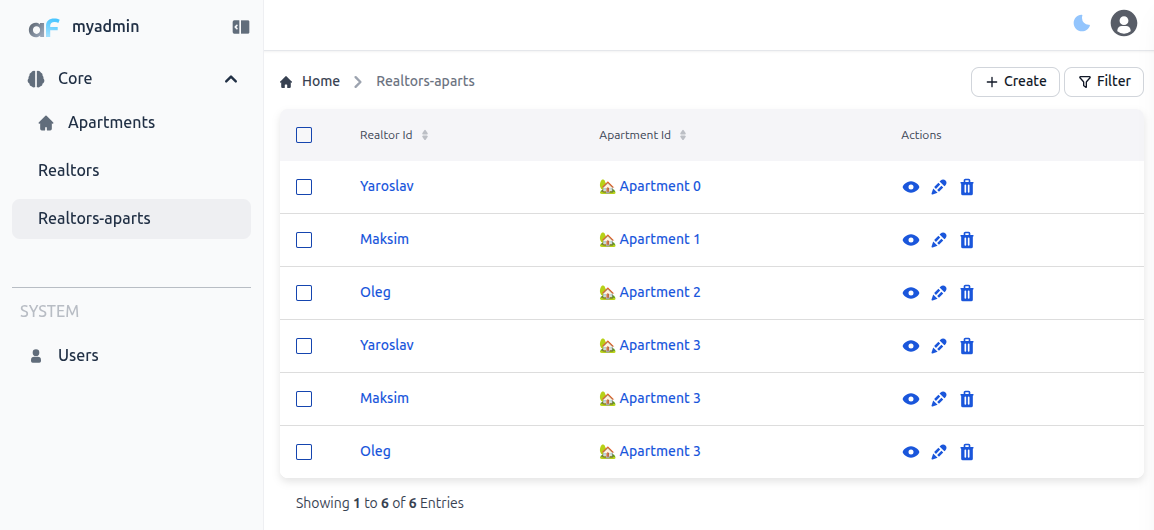
Task: Click the pencil icon for the Apartment 0 row
Action: click(x=938, y=187)
